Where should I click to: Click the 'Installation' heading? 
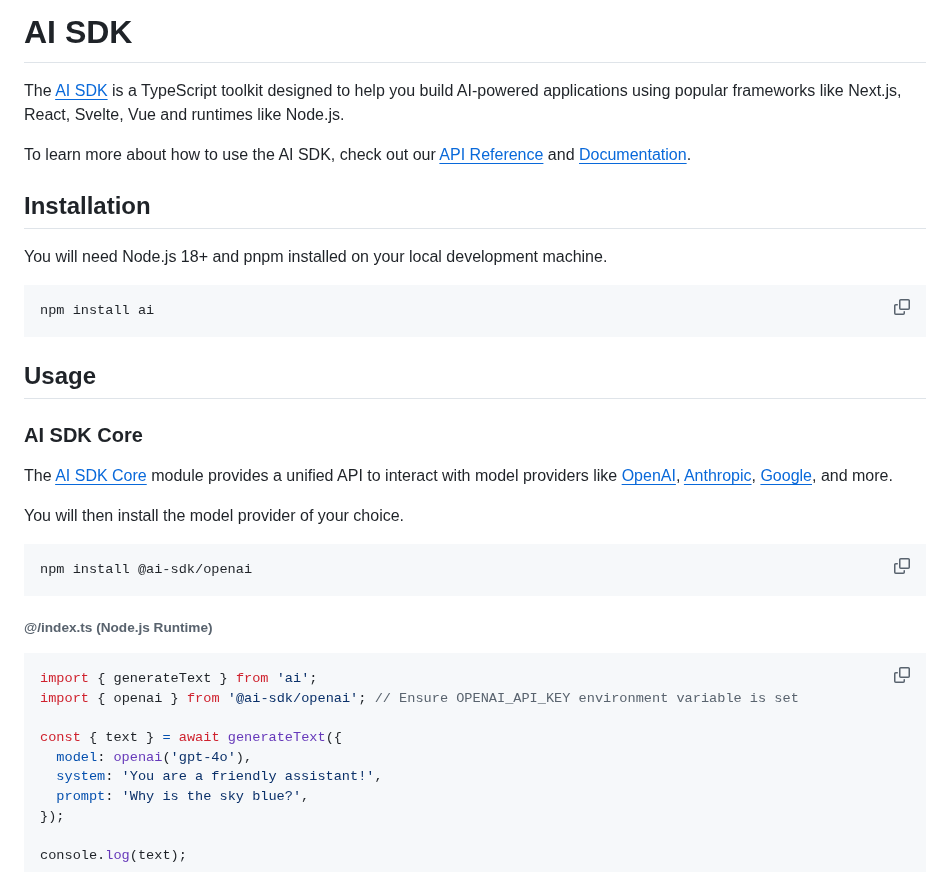click(x=87, y=206)
